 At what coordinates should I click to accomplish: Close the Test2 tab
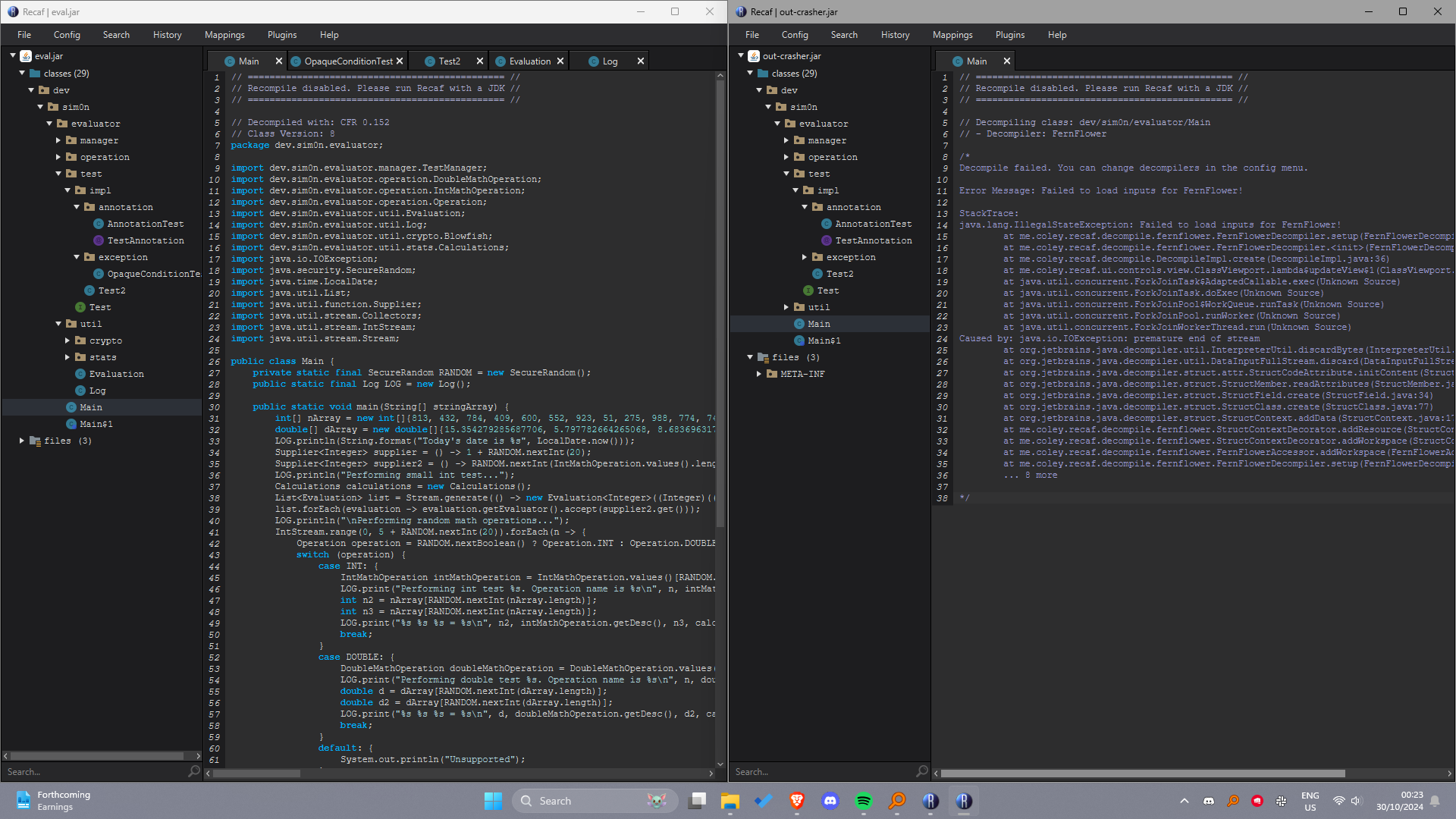[x=479, y=61]
